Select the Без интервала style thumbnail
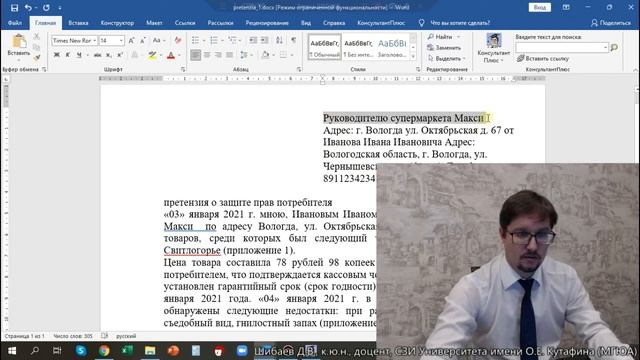The image size is (640, 360). coord(358,47)
